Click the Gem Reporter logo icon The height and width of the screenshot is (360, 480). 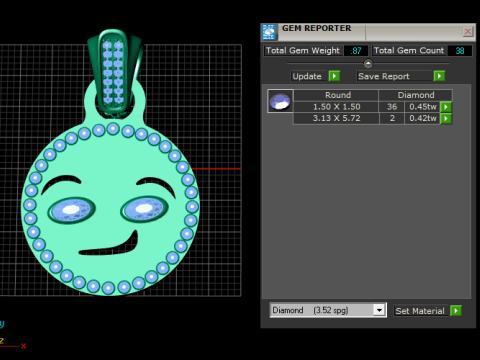click(269, 32)
